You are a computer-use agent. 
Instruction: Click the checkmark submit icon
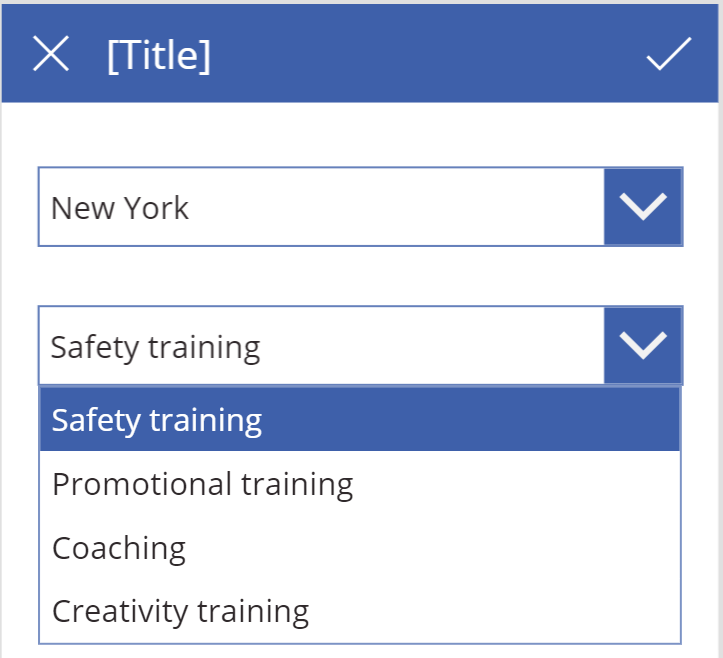[x=669, y=53]
